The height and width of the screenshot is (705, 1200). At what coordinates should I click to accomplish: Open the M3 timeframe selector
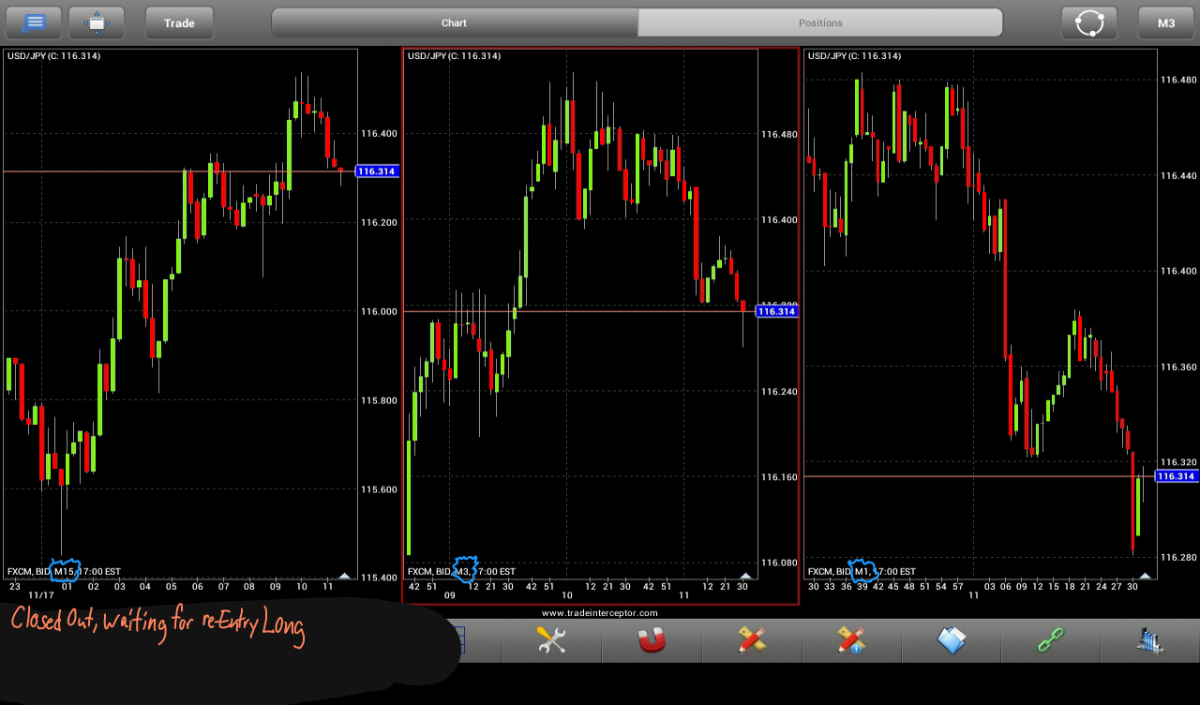coord(1166,22)
